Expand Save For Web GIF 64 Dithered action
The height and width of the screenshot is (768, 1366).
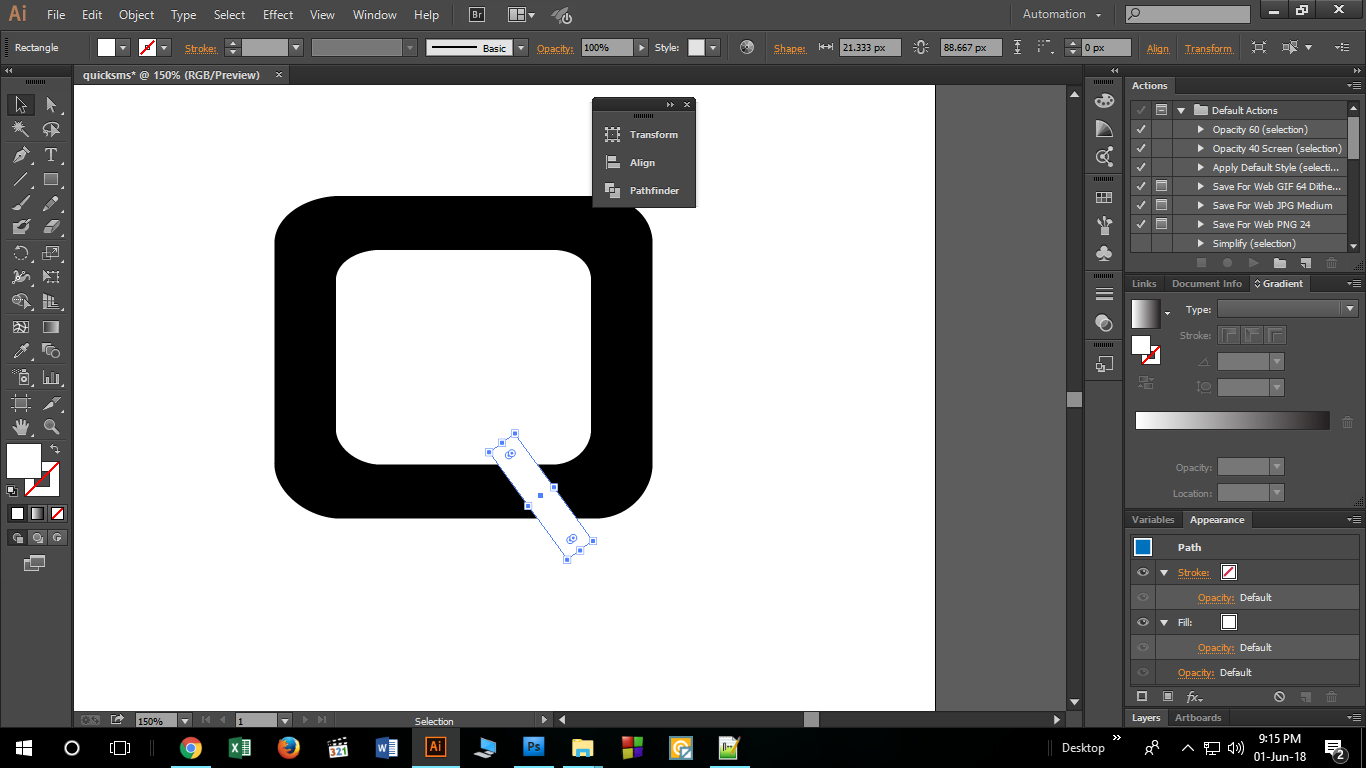pos(1201,186)
